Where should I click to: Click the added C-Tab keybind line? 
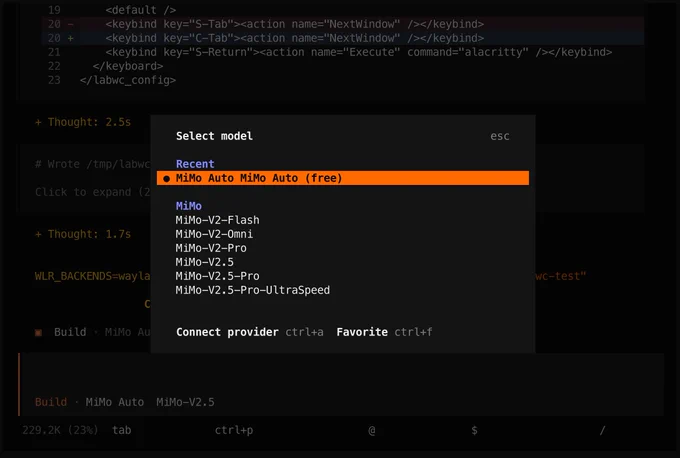pos(343,38)
